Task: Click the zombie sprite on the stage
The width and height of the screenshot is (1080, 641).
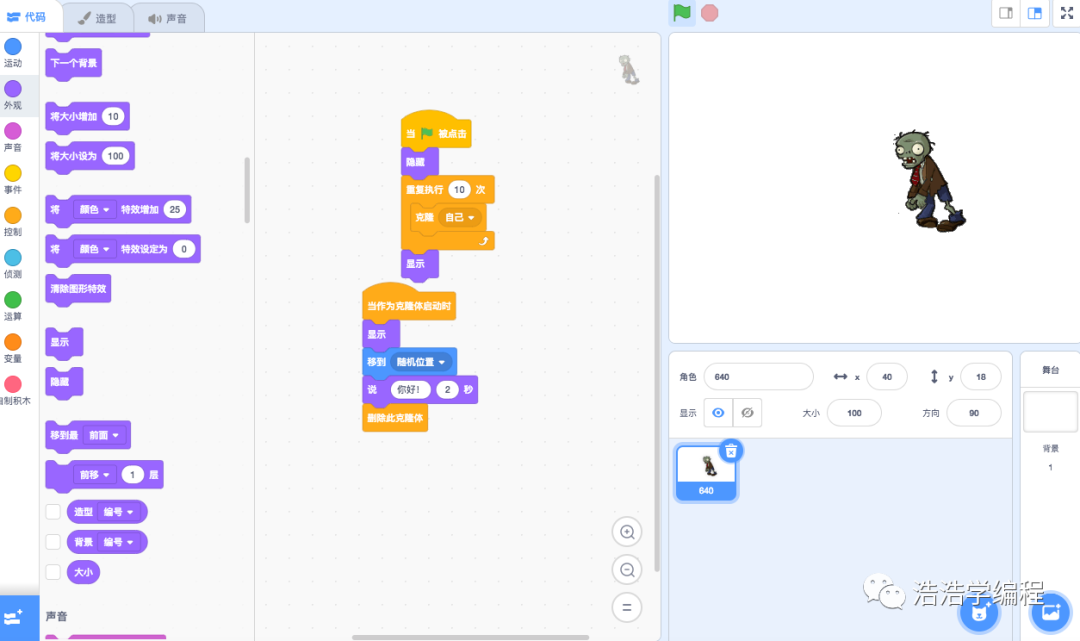Action: coord(928,180)
